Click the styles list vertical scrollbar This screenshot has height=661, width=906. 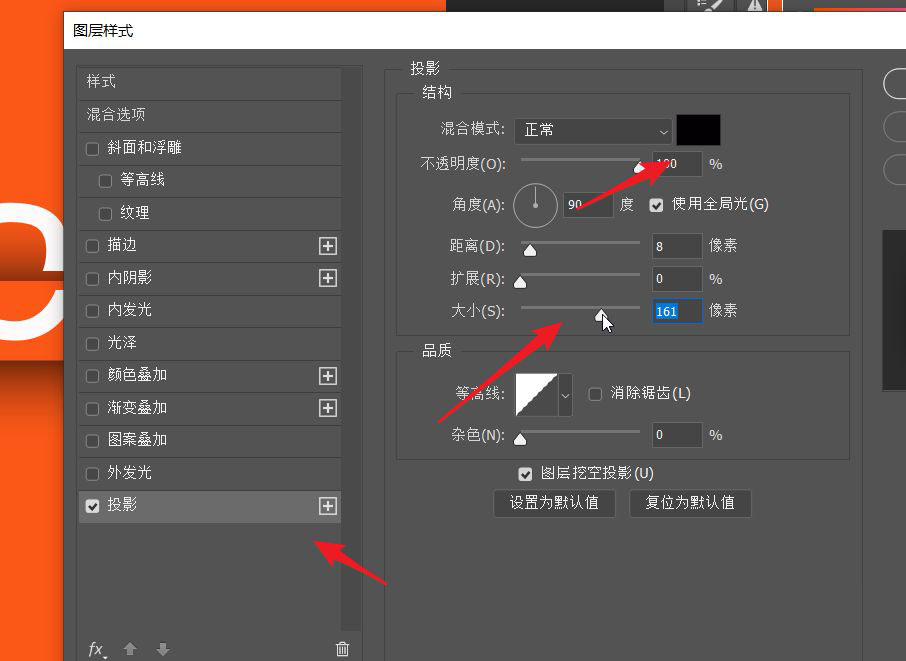[351, 348]
